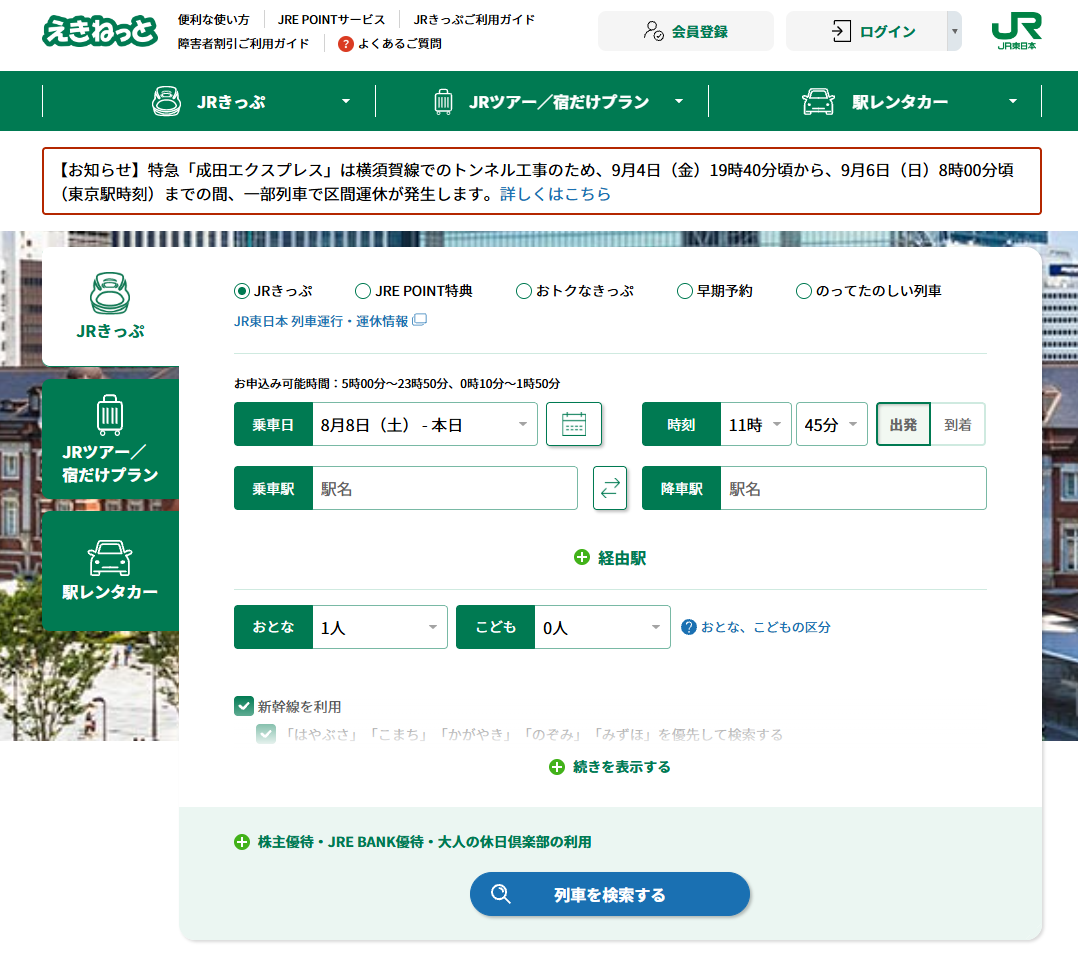This screenshot has height=963, width=1078.
Task: Click the 会員登録 button
Action: pyautogui.click(x=685, y=31)
